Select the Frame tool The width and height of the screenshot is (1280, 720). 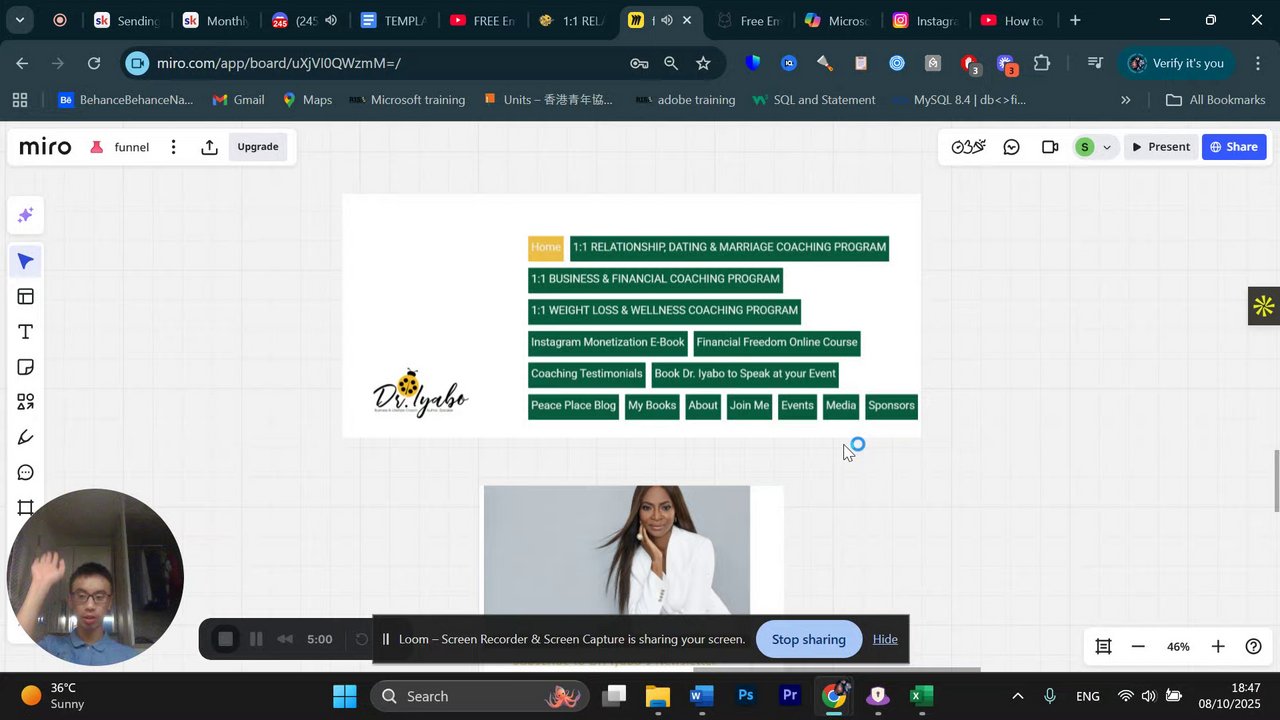point(25,507)
